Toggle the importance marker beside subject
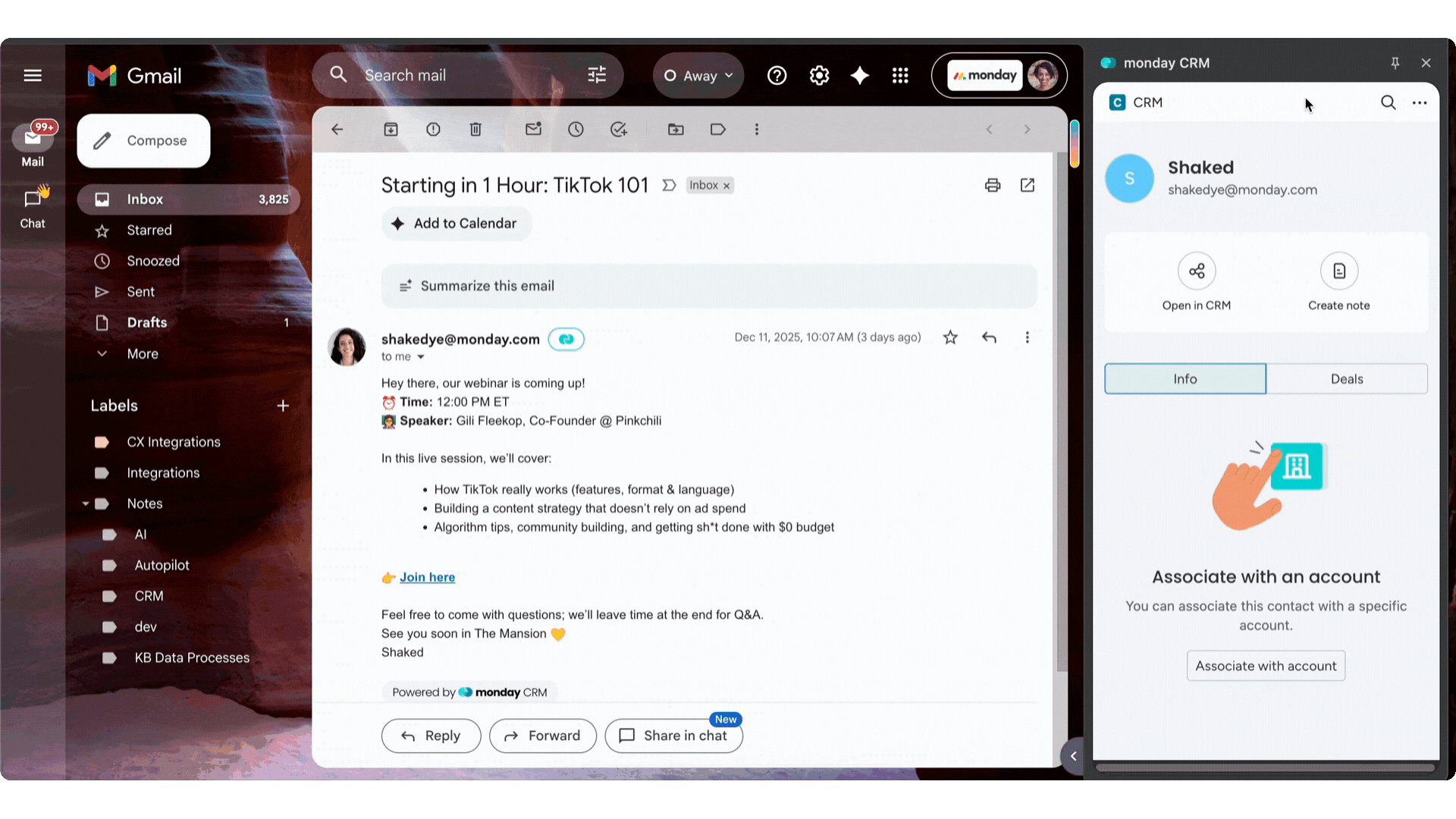The image size is (1456, 819). click(669, 185)
